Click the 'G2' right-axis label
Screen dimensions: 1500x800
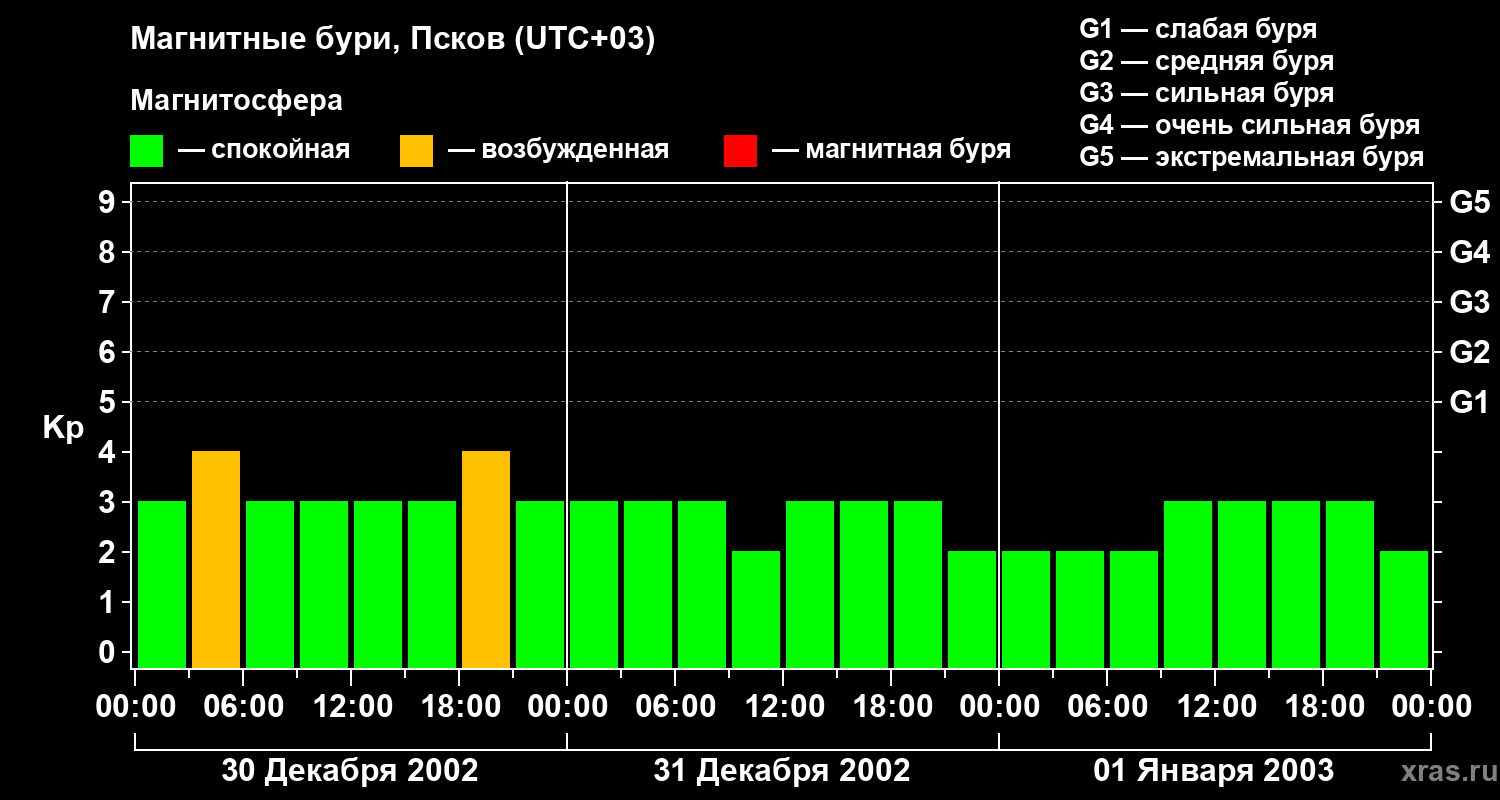[x=1469, y=353]
